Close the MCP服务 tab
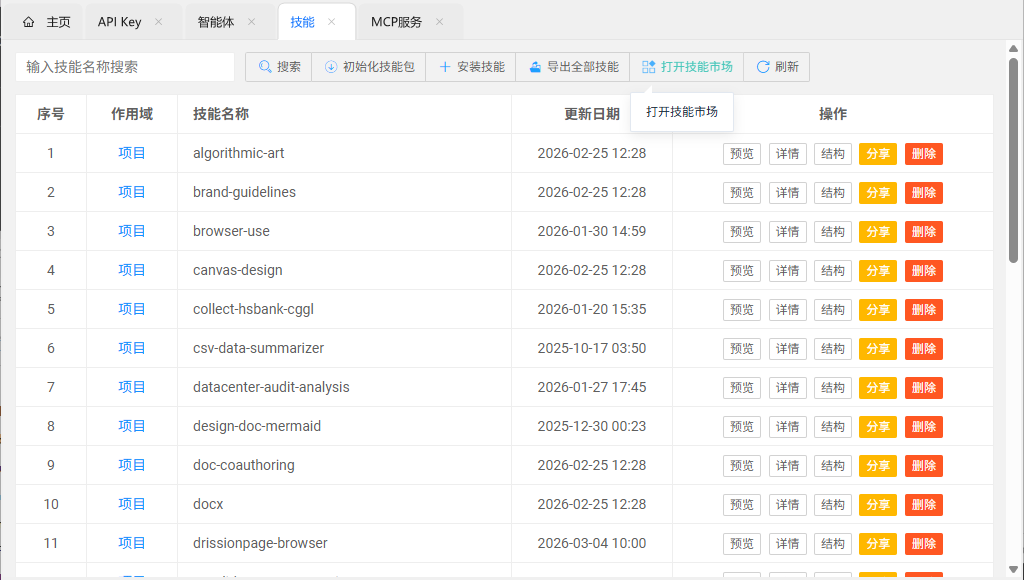1024x580 pixels. point(439,22)
